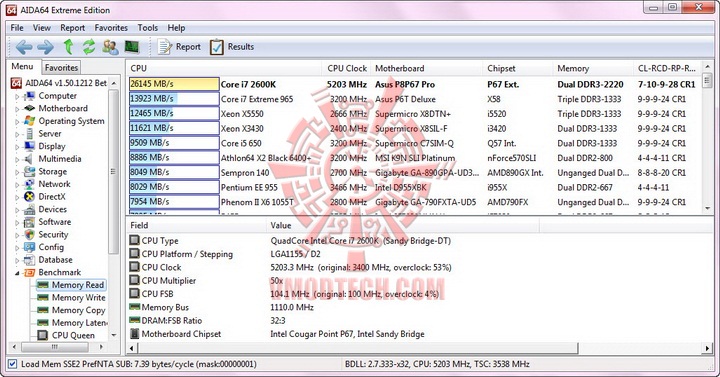
Task: Select the Database tree icon
Action: 29,260
